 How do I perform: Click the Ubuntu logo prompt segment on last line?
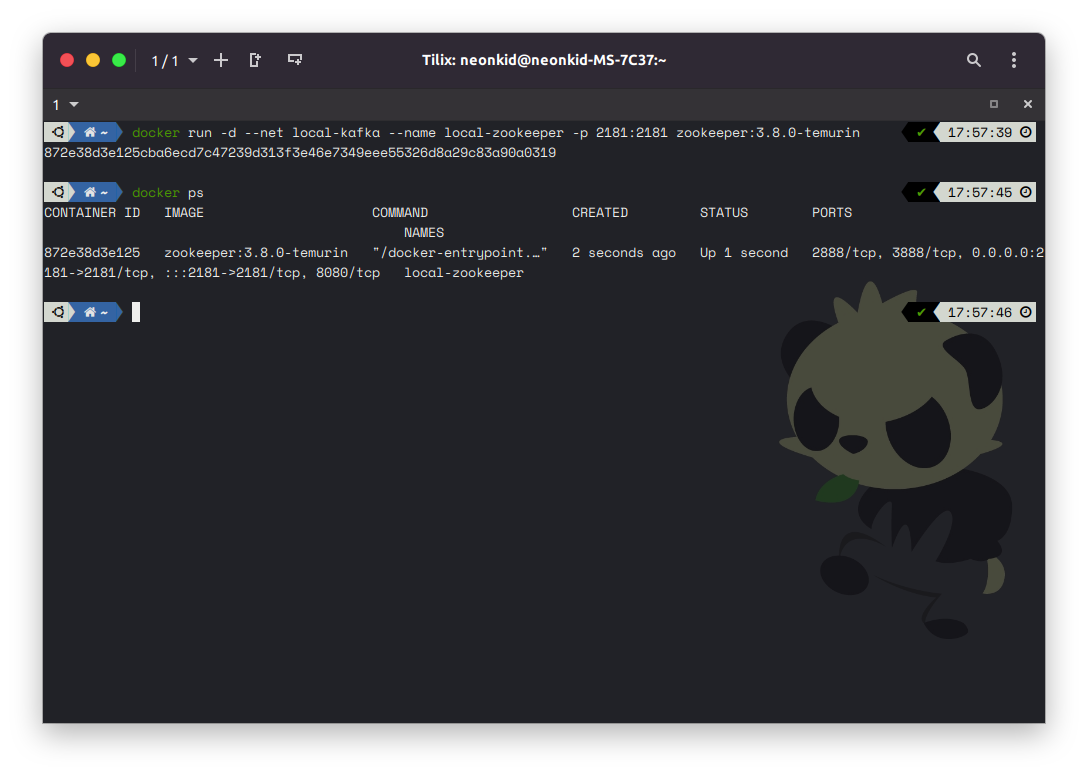[x=59, y=312]
